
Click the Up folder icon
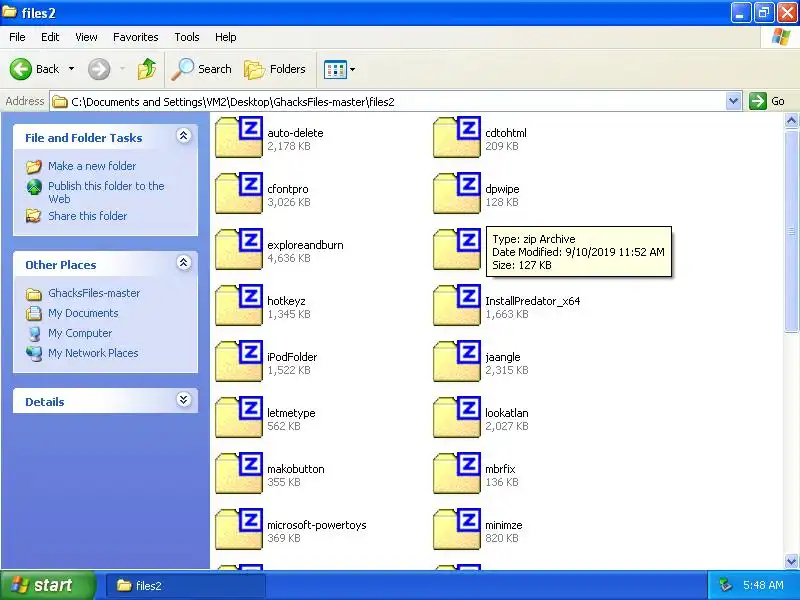coord(147,69)
